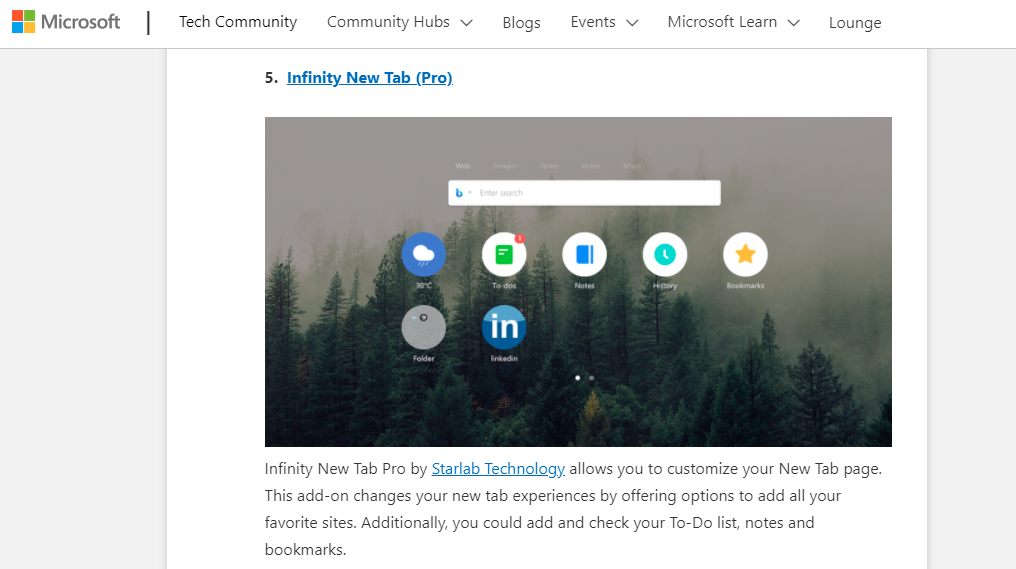The height and width of the screenshot is (569, 1016).
Task: Click the LinkedIn icon in screenshot
Action: click(504, 327)
